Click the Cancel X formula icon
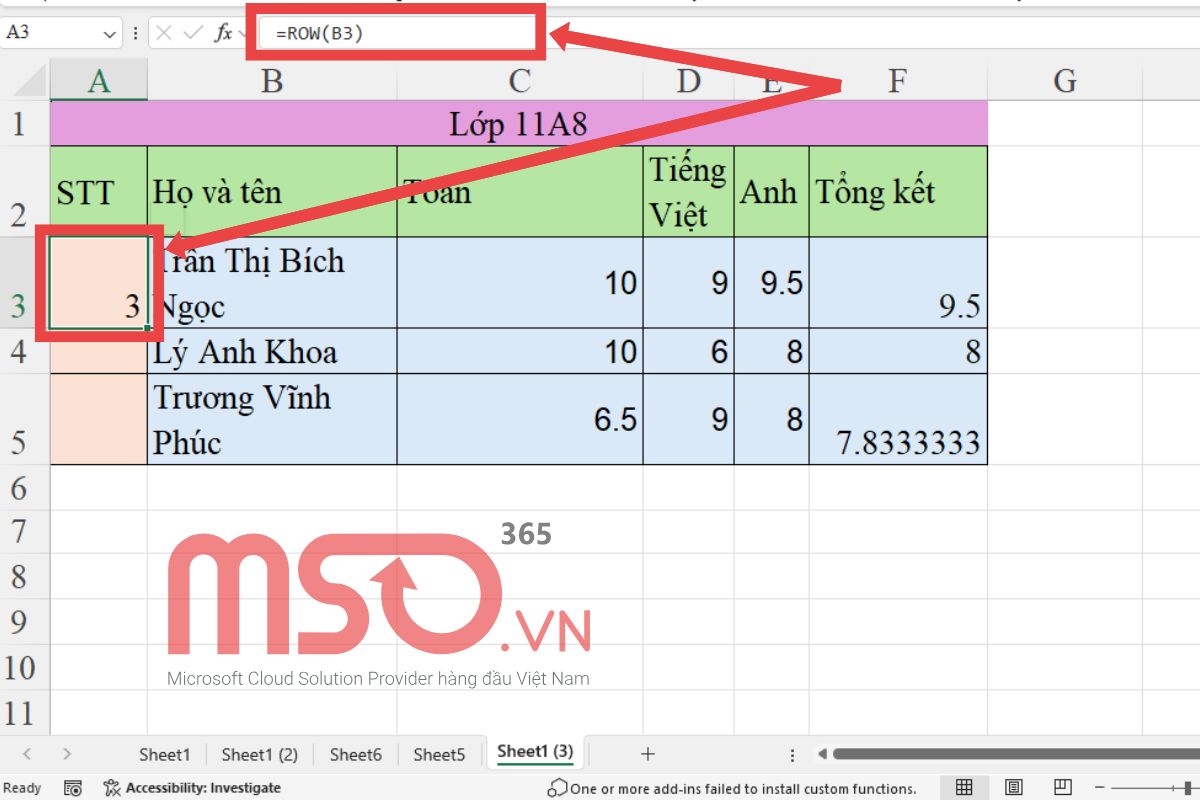This screenshot has width=1200, height=800. (x=165, y=33)
